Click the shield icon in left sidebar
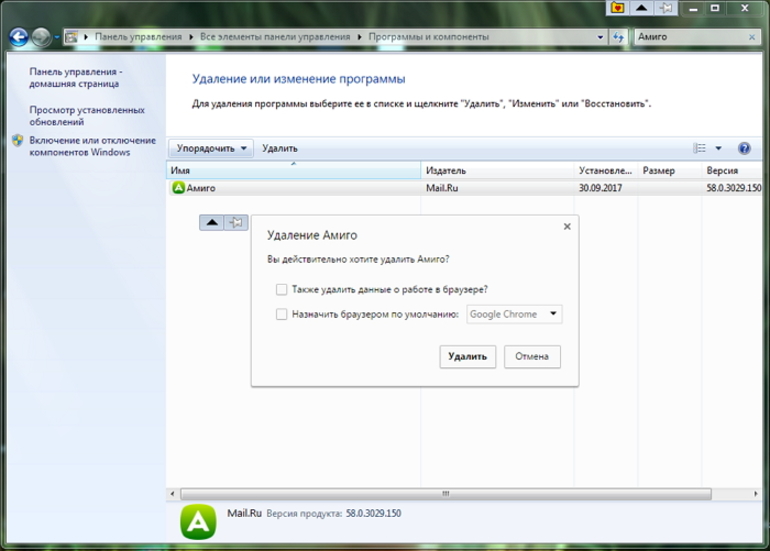 18,141
